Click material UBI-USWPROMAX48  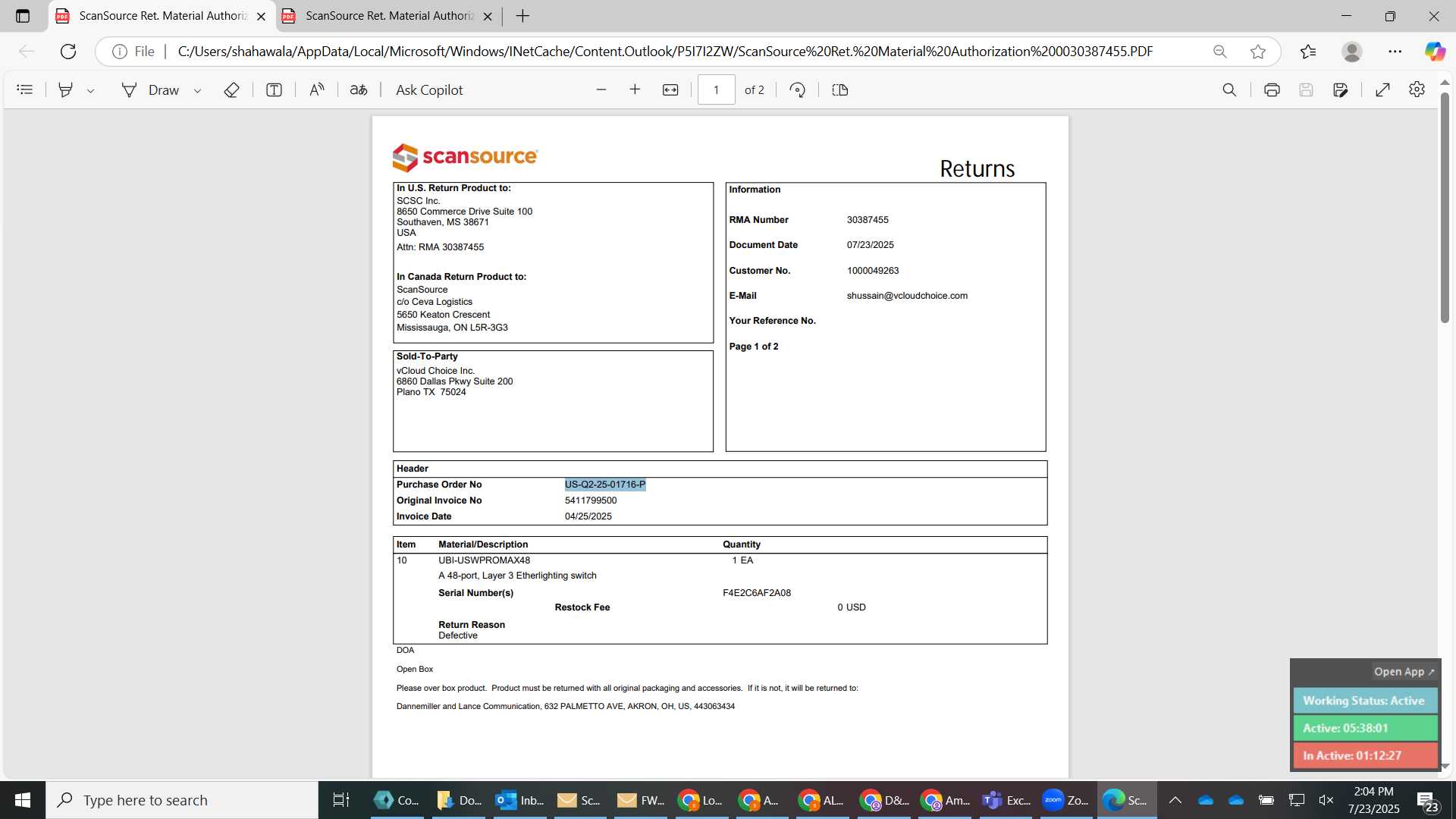click(x=484, y=560)
